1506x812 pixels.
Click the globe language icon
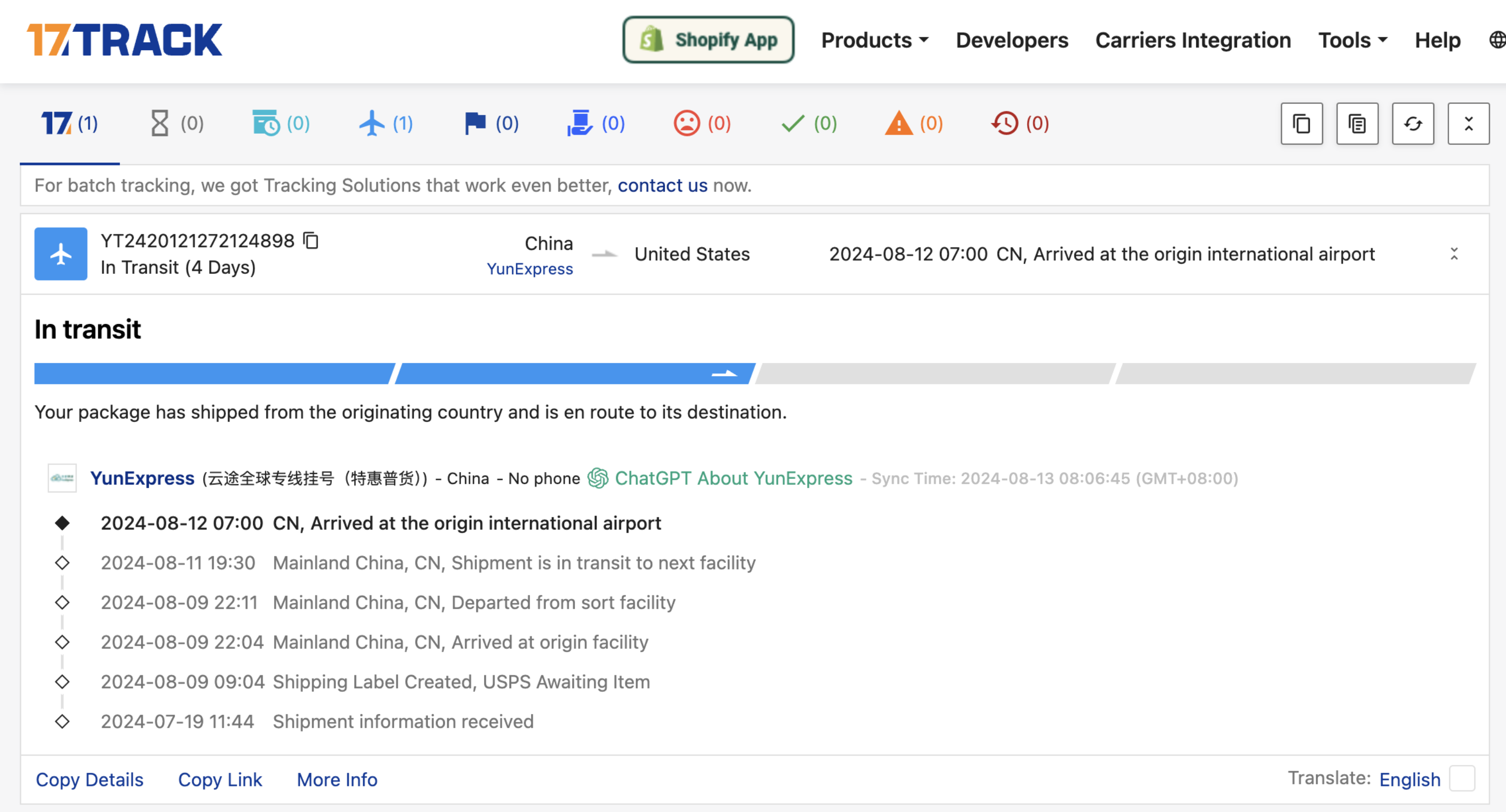coord(1497,40)
